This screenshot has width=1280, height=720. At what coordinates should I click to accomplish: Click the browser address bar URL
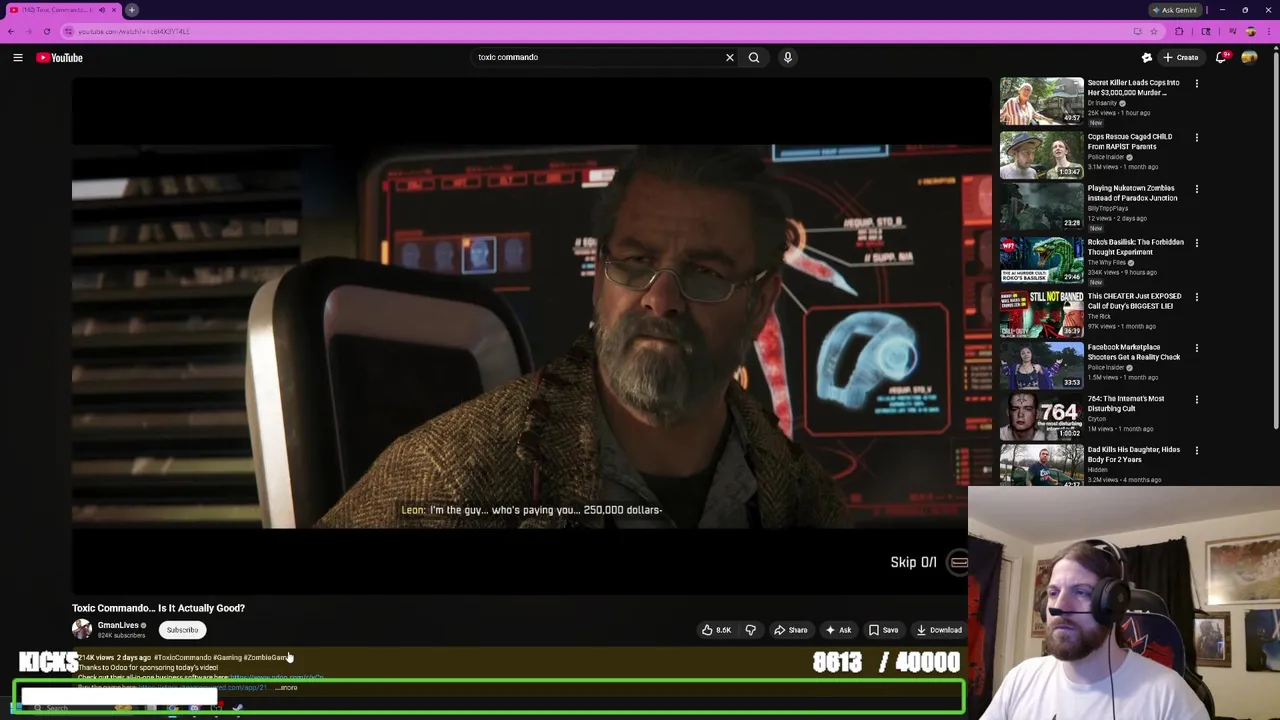(133, 31)
